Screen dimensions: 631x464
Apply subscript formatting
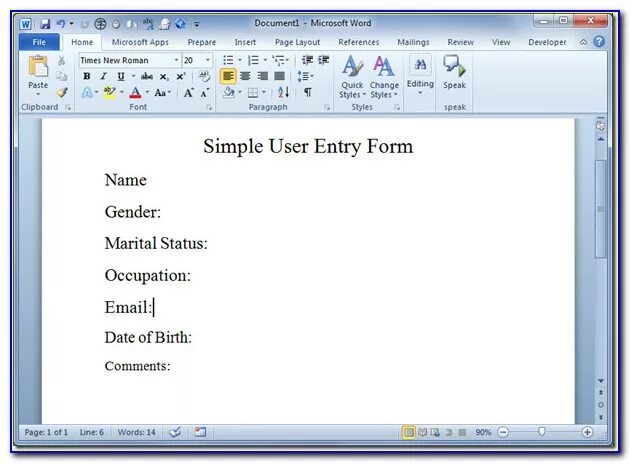click(164, 76)
